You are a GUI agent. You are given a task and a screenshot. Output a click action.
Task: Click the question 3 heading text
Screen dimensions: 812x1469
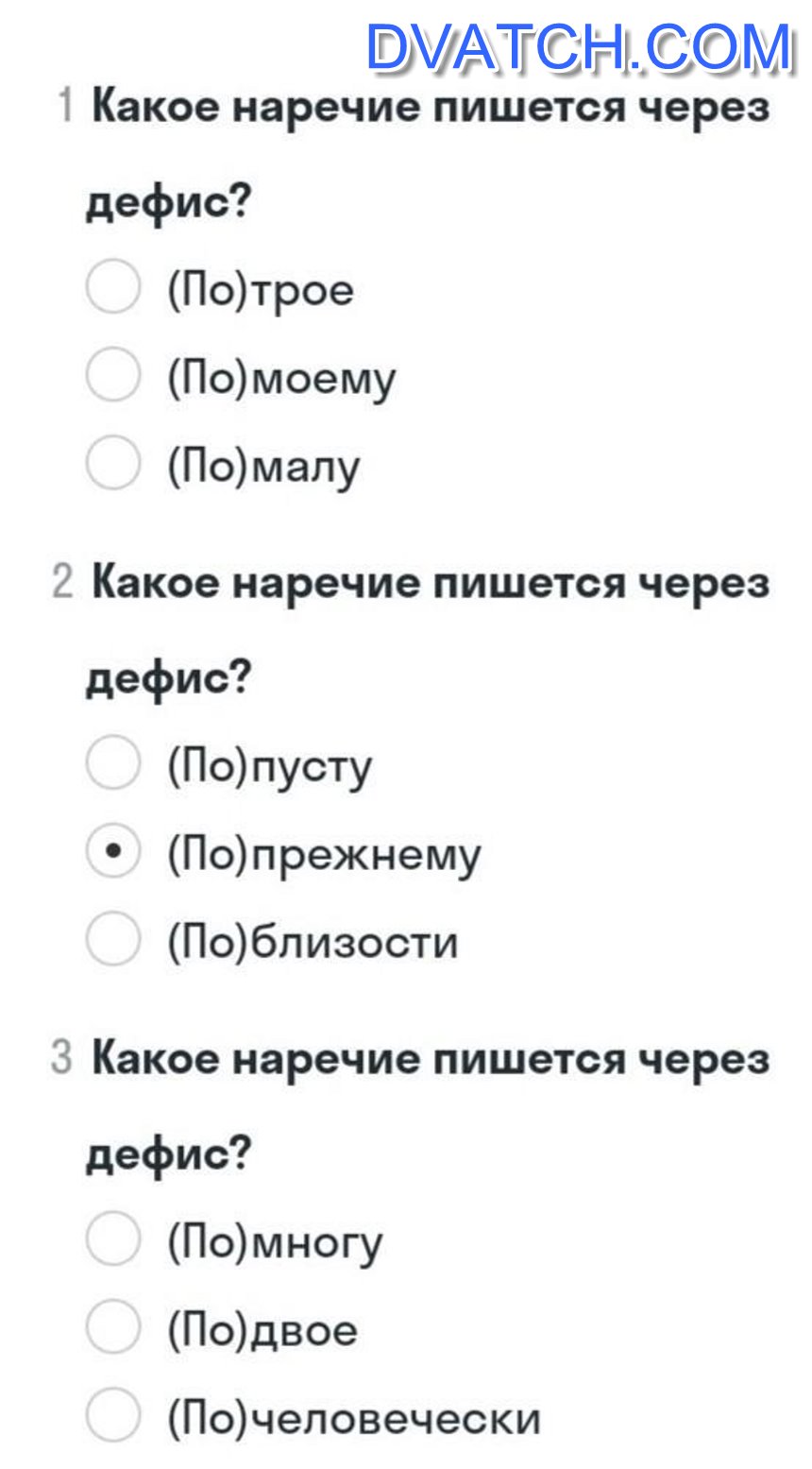click(429, 1105)
